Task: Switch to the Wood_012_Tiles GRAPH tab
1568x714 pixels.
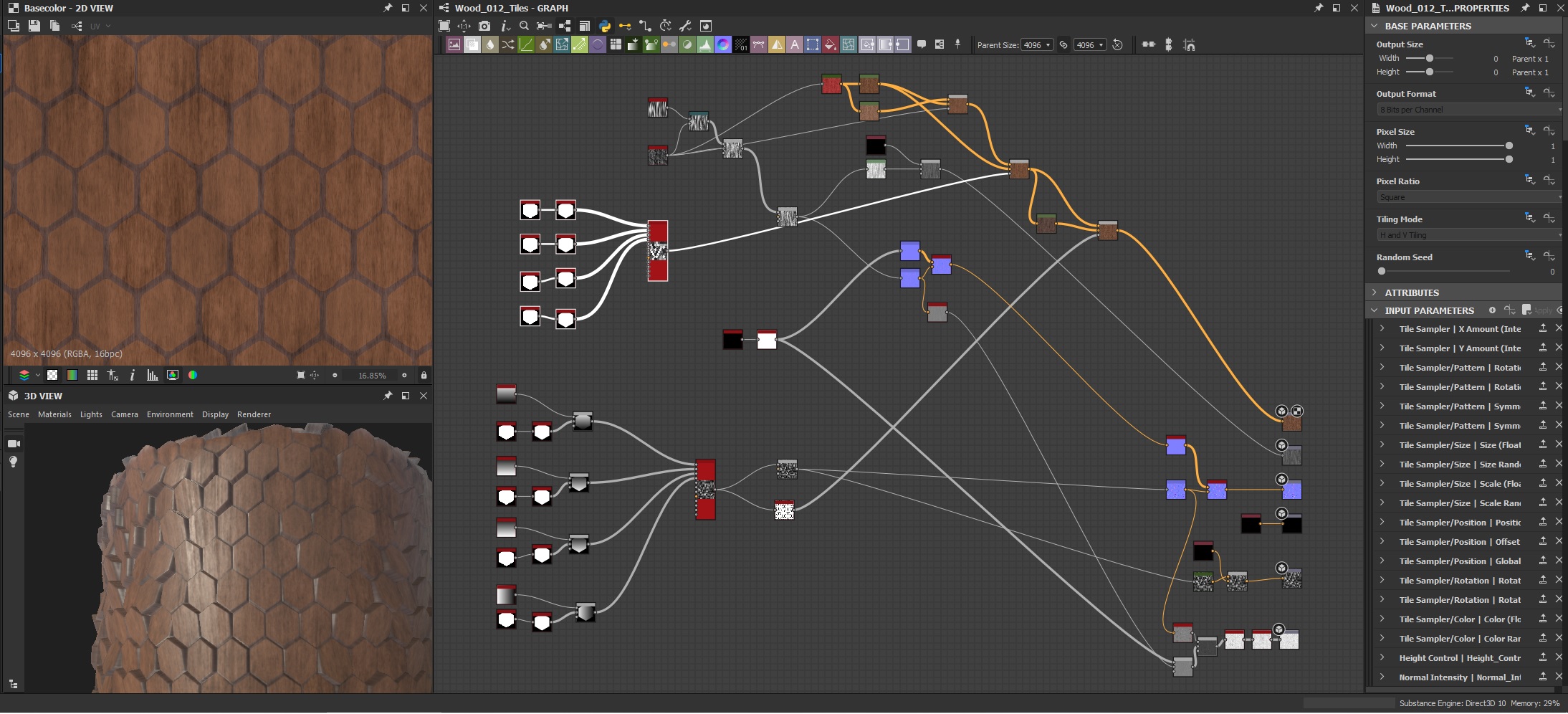Action: click(513, 8)
